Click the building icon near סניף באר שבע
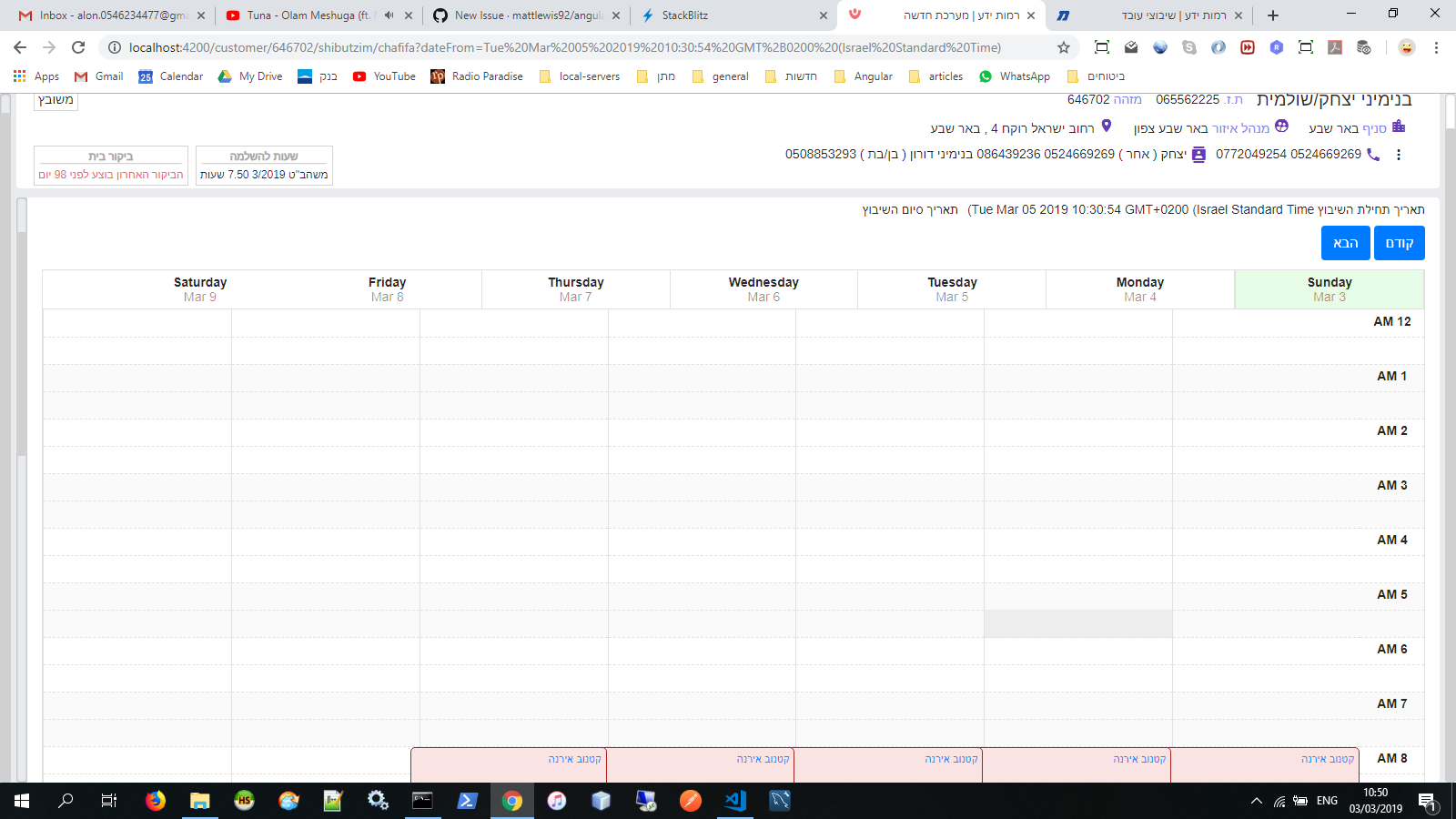Image resolution: width=1456 pixels, height=819 pixels. [x=1399, y=127]
